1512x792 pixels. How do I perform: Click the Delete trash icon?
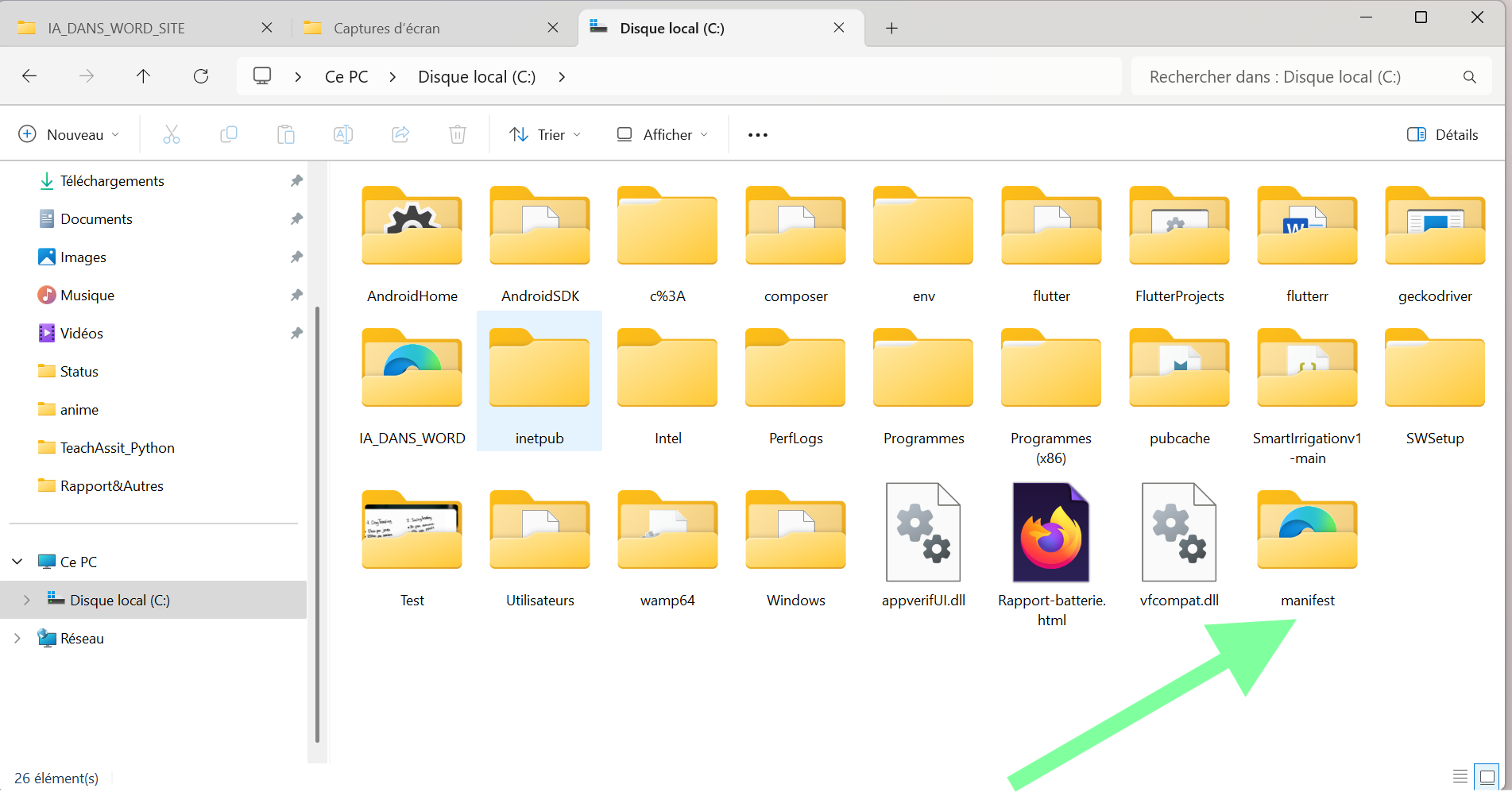(x=458, y=134)
